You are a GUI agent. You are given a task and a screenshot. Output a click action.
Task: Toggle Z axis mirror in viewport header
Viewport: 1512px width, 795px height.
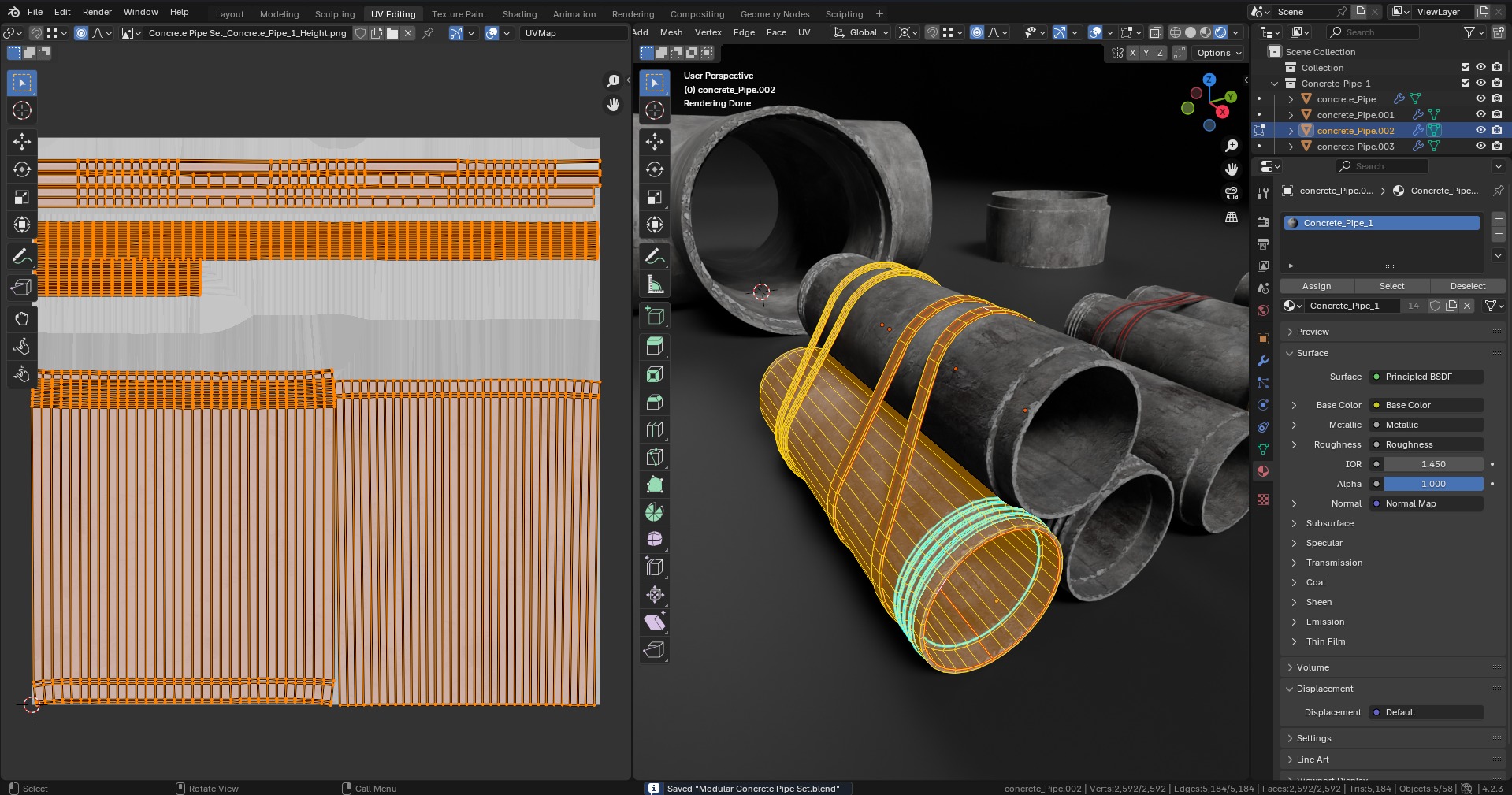tap(1159, 53)
